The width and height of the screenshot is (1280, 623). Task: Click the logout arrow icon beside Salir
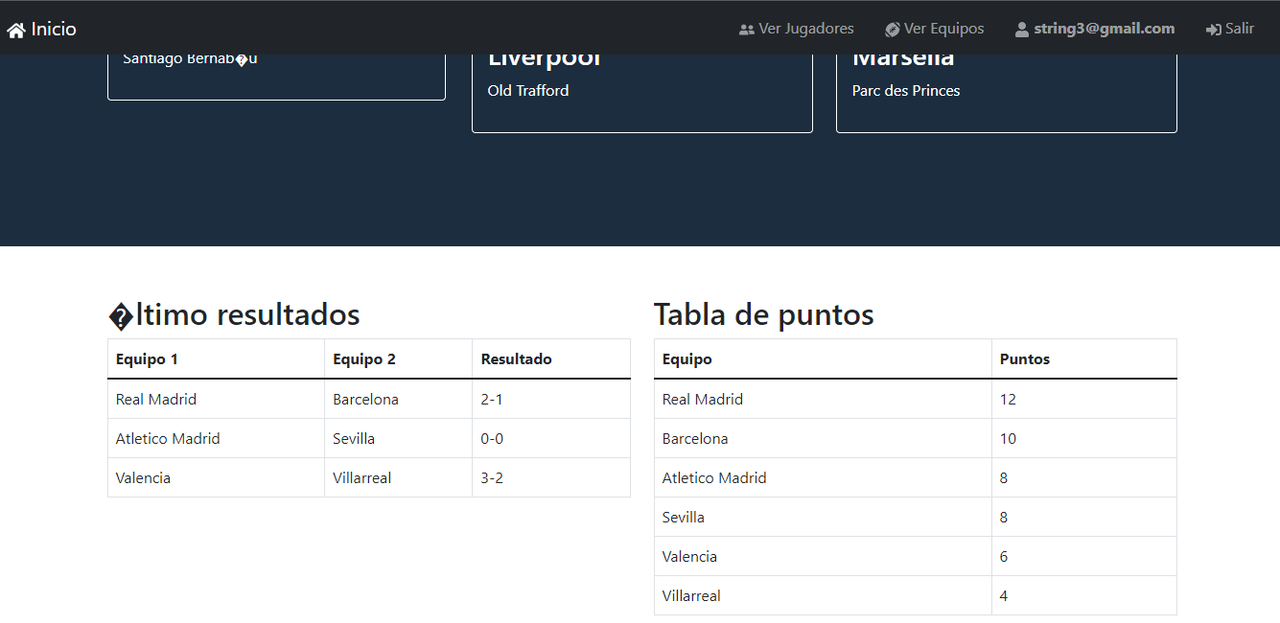[1212, 28]
